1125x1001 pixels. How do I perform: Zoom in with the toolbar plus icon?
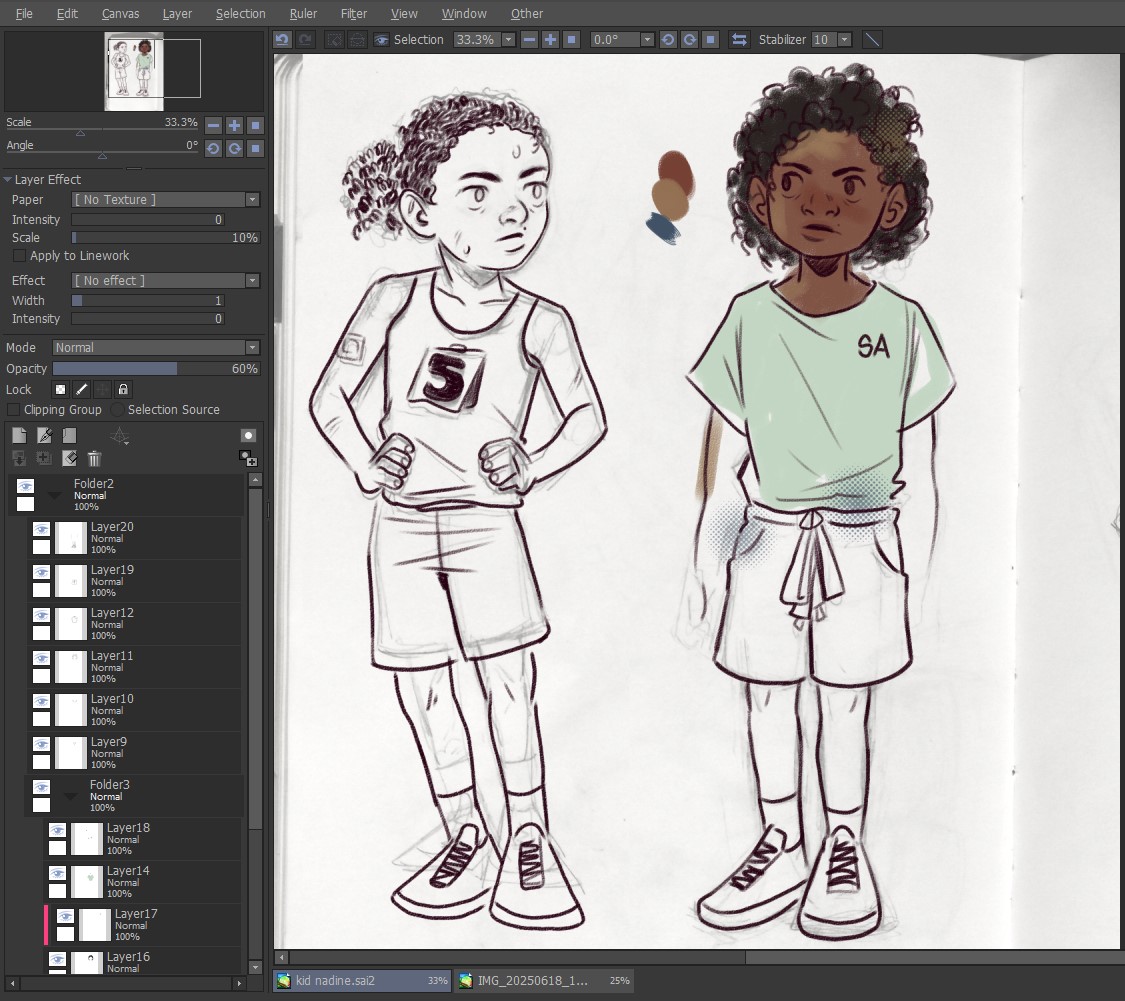tap(550, 39)
